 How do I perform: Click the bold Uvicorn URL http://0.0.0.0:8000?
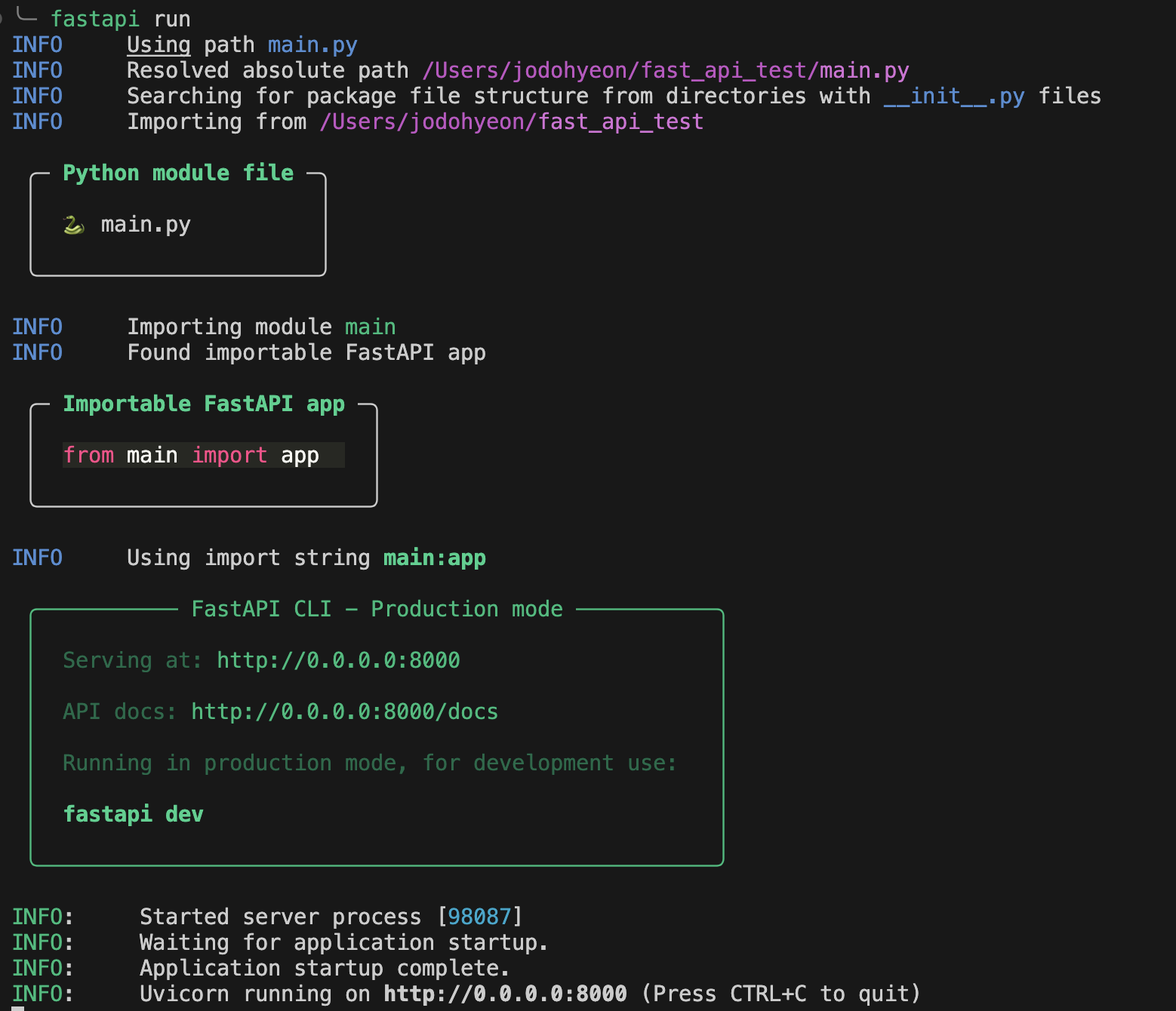(x=505, y=994)
